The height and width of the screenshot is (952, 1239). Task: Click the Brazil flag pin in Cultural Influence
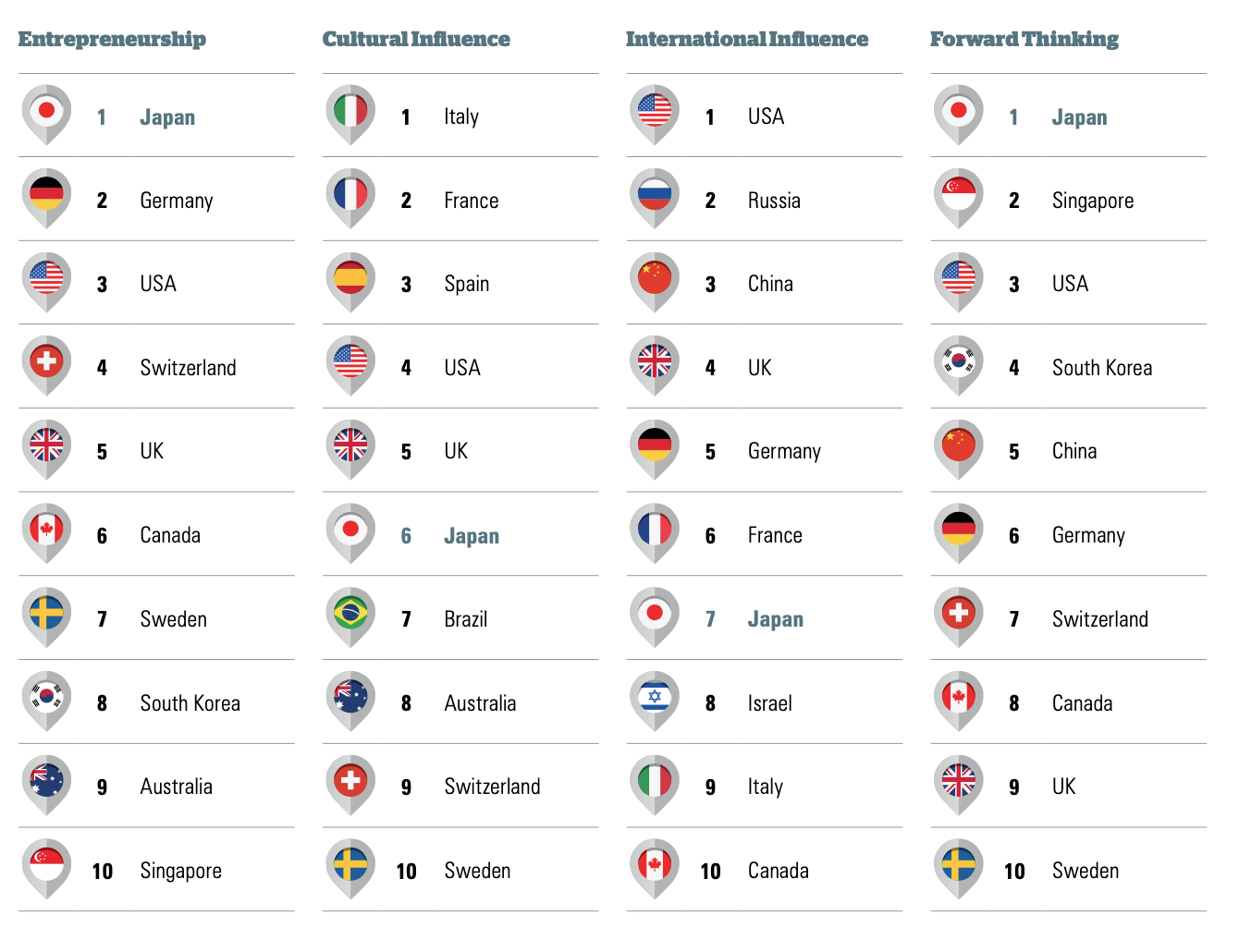point(350,617)
